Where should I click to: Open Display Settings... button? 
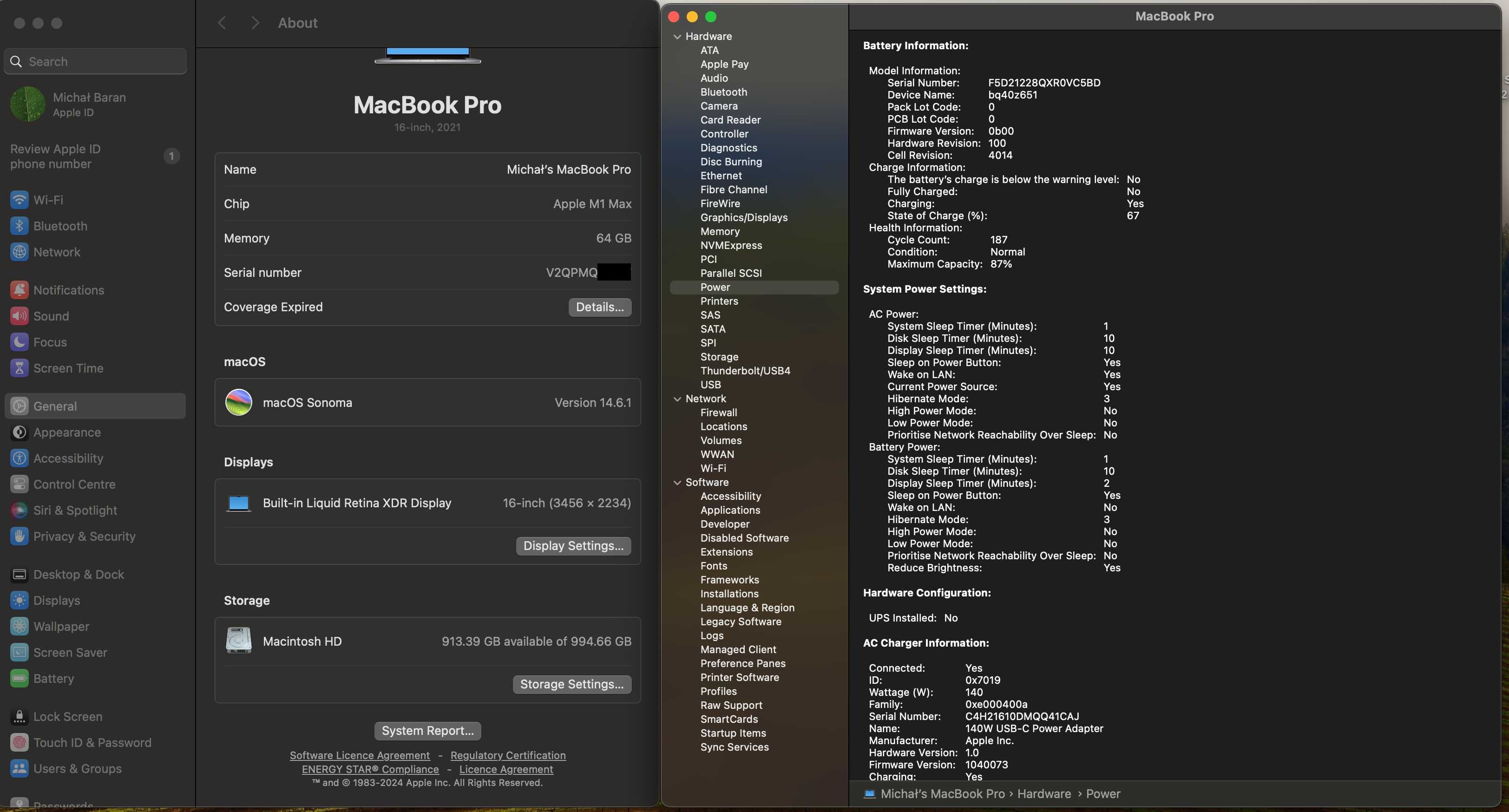click(573, 545)
